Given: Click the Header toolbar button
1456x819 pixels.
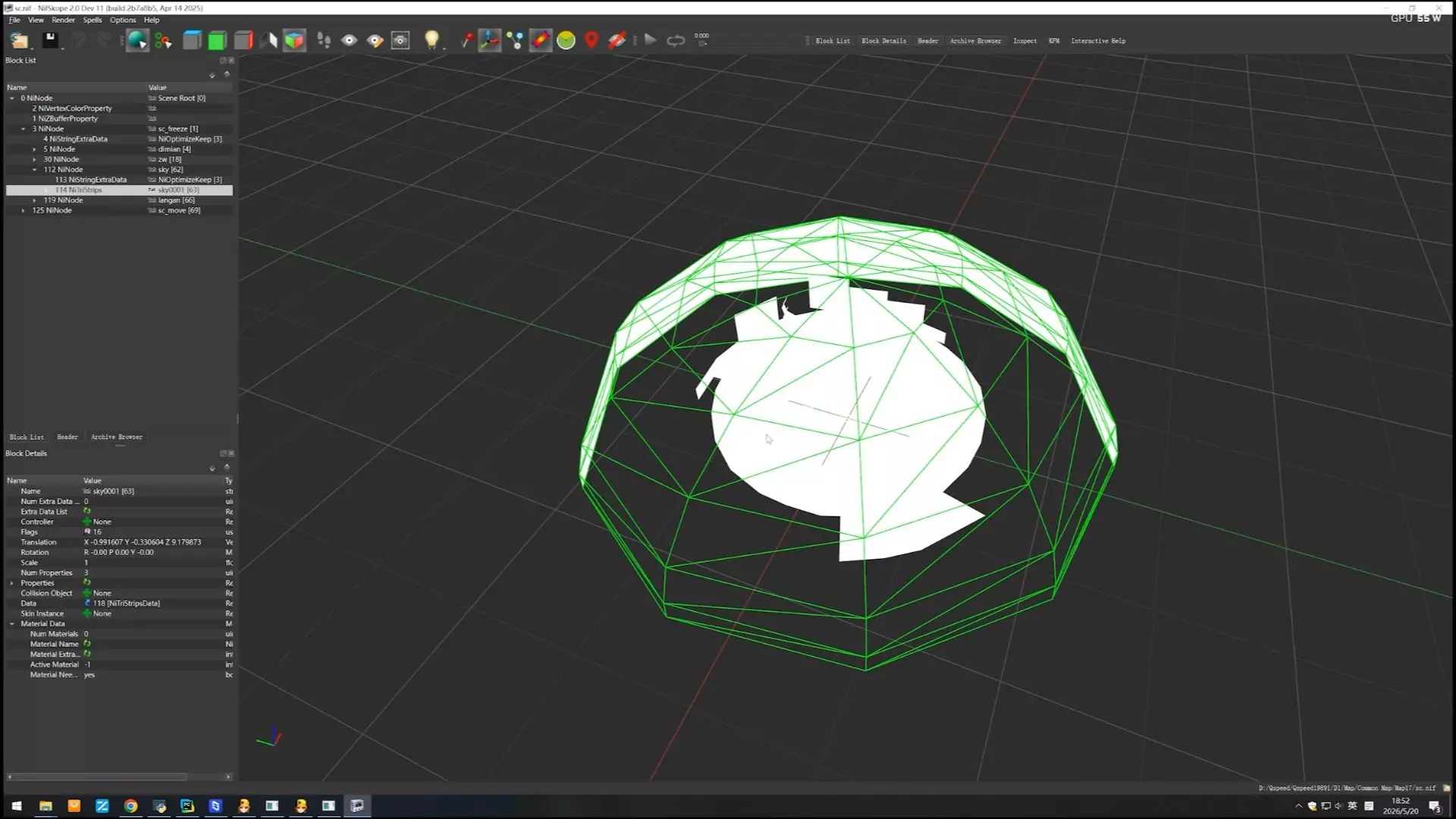Looking at the screenshot, I should click(927, 41).
